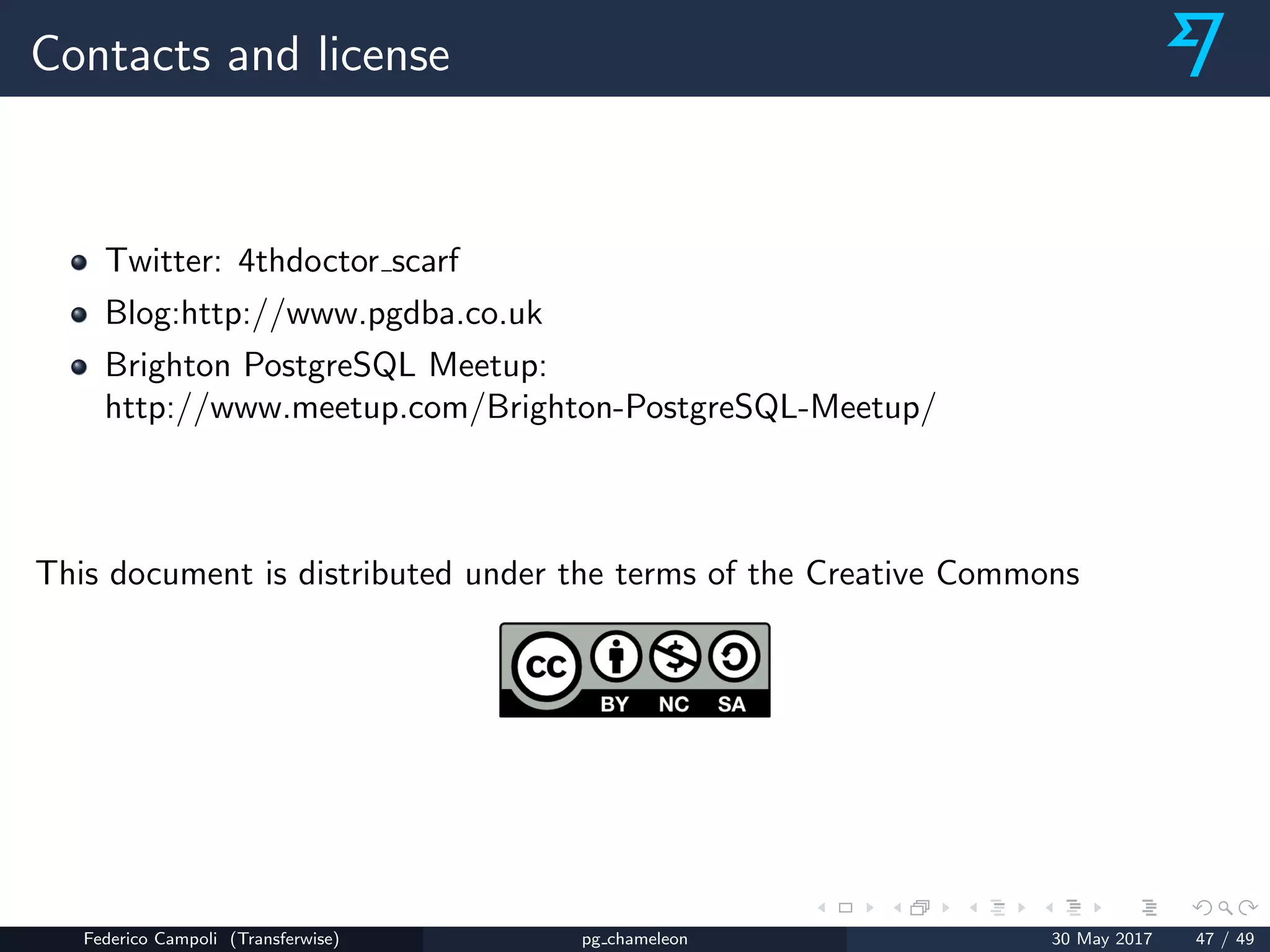The width and height of the screenshot is (1270, 952).
Task: Go to previous subsection arrow
Action: click(974, 908)
